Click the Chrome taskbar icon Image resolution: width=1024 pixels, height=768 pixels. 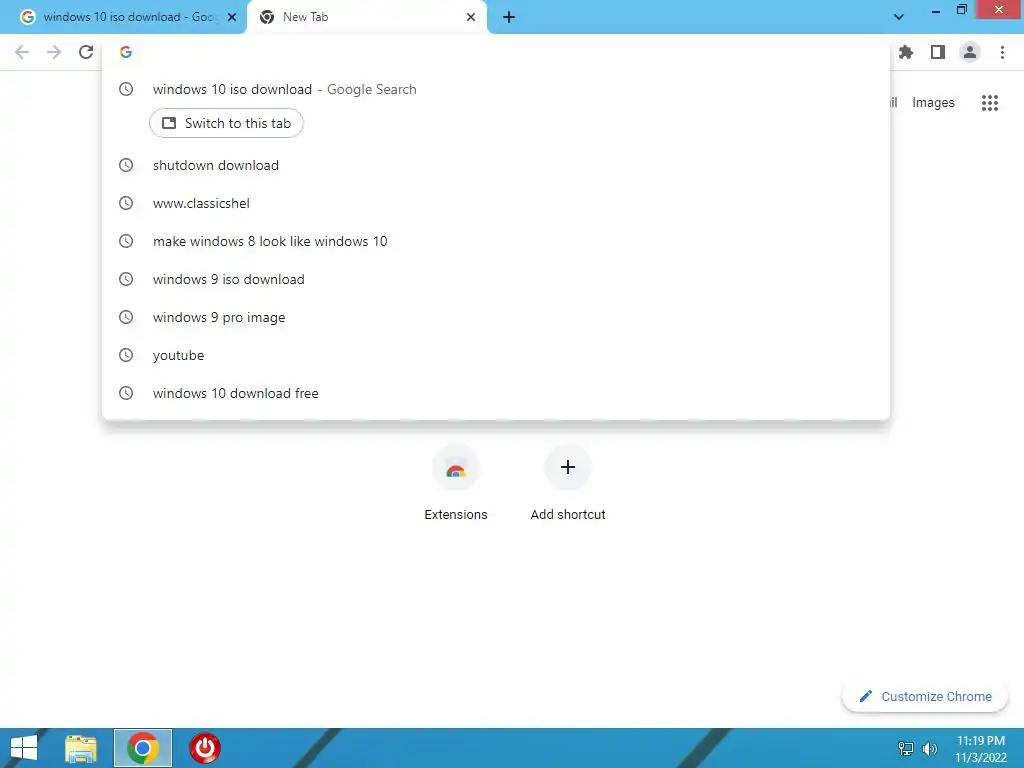(143, 748)
